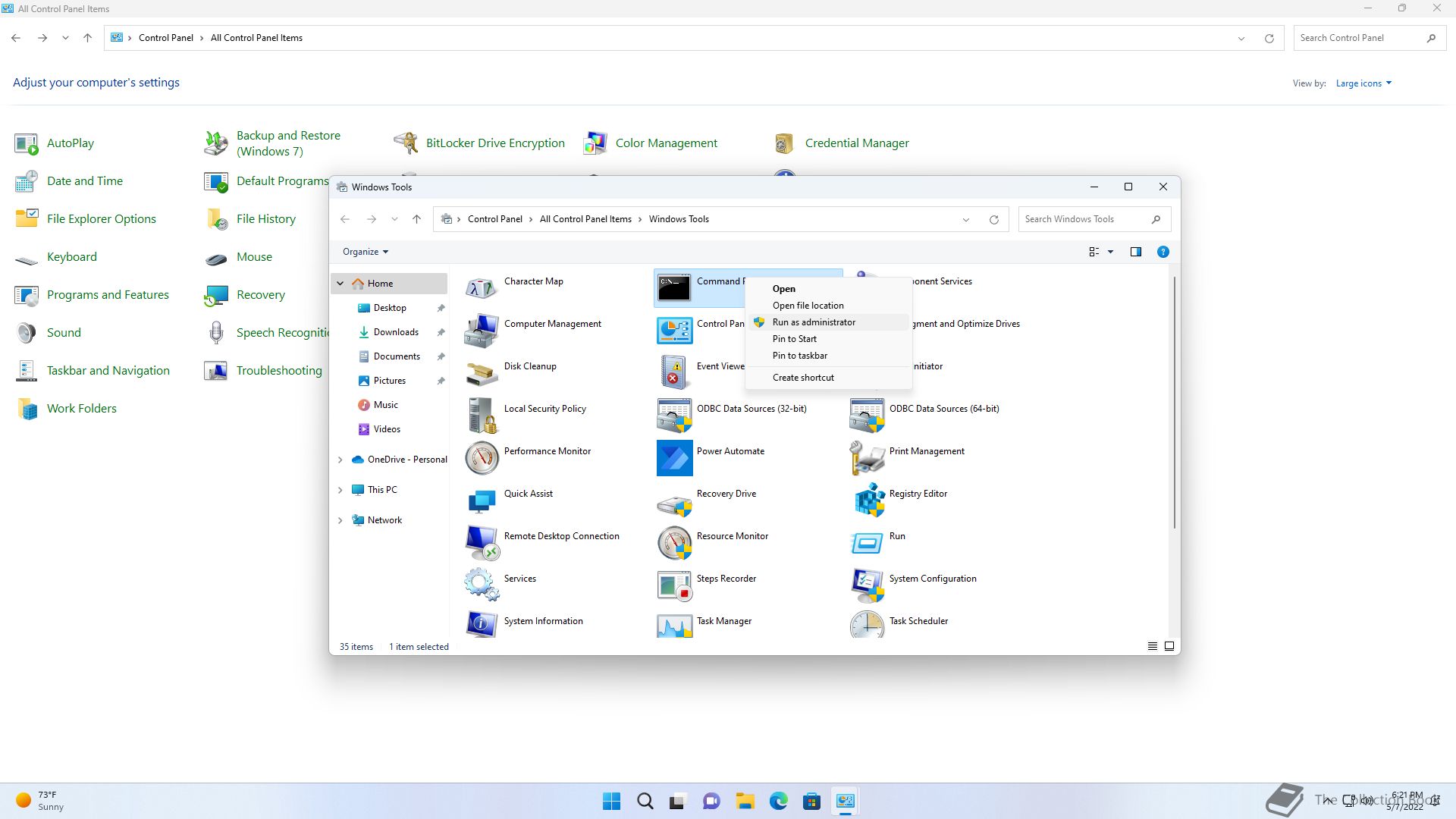Viewport: 1456px width, 819px height.
Task: Select Run as administrator
Action: [x=828, y=322]
